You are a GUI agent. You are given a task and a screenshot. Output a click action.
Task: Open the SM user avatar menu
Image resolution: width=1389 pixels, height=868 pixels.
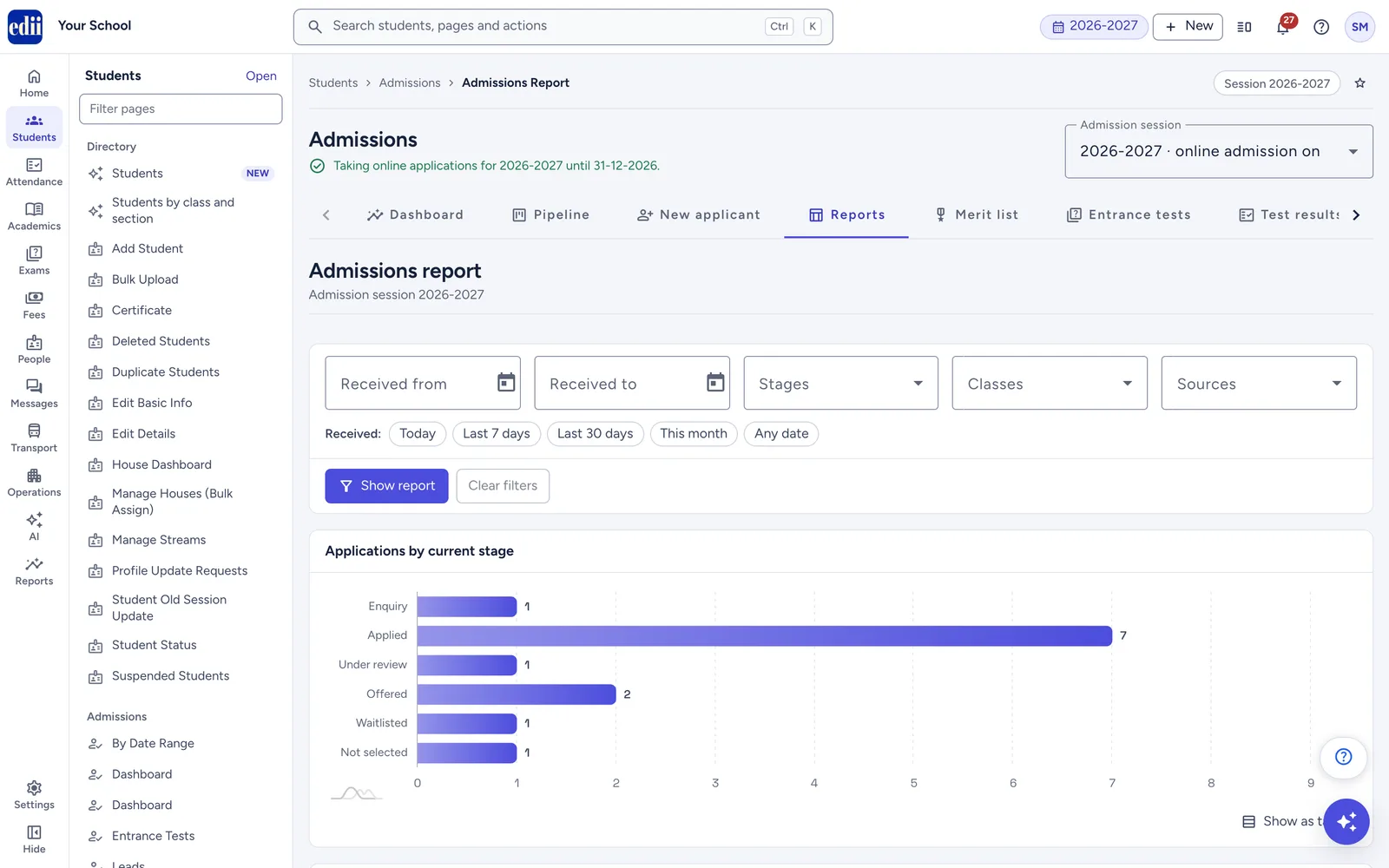[1359, 27]
